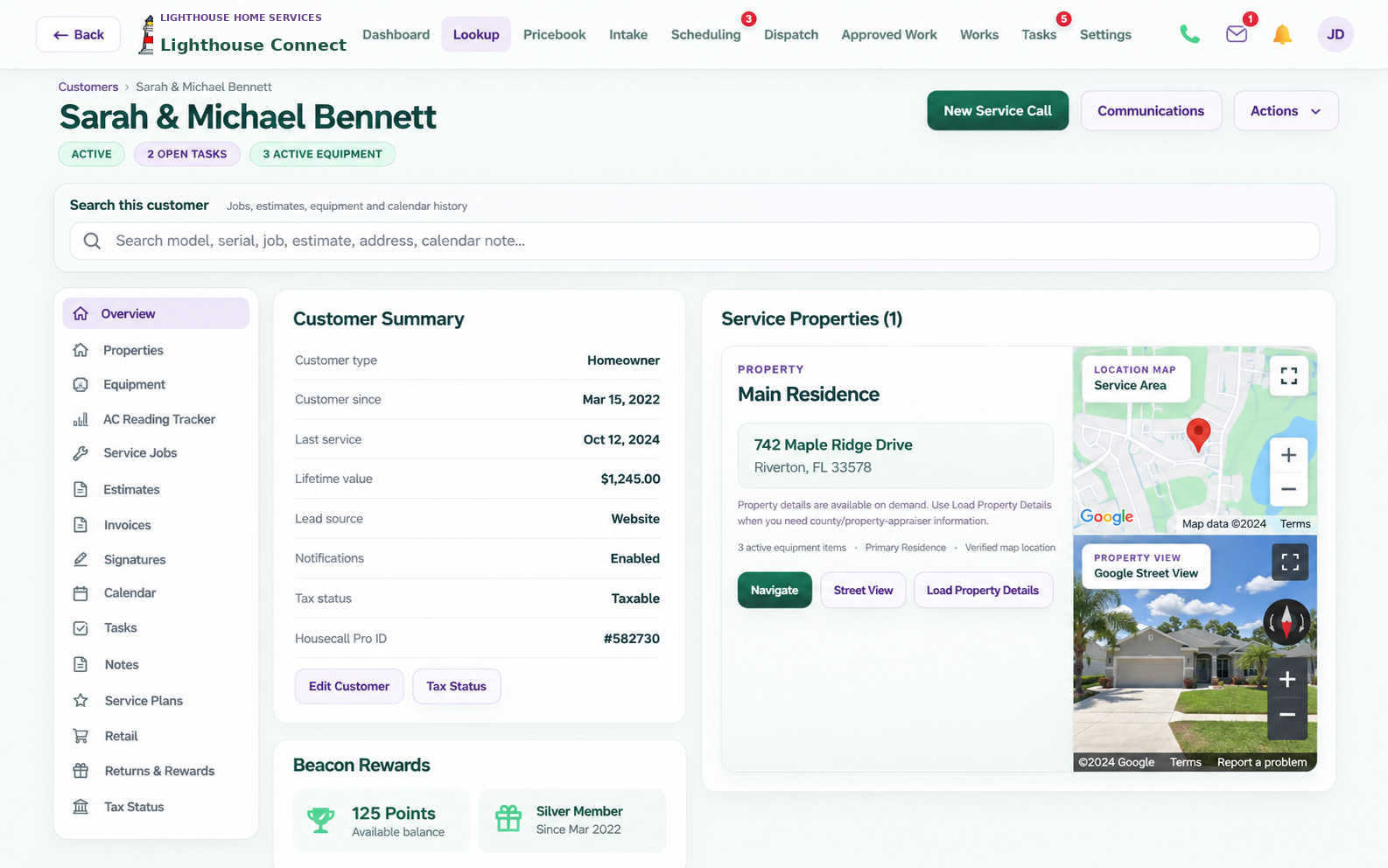Zoom in on the service area map
The image size is (1388, 868).
pyautogui.click(x=1288, y=455)
